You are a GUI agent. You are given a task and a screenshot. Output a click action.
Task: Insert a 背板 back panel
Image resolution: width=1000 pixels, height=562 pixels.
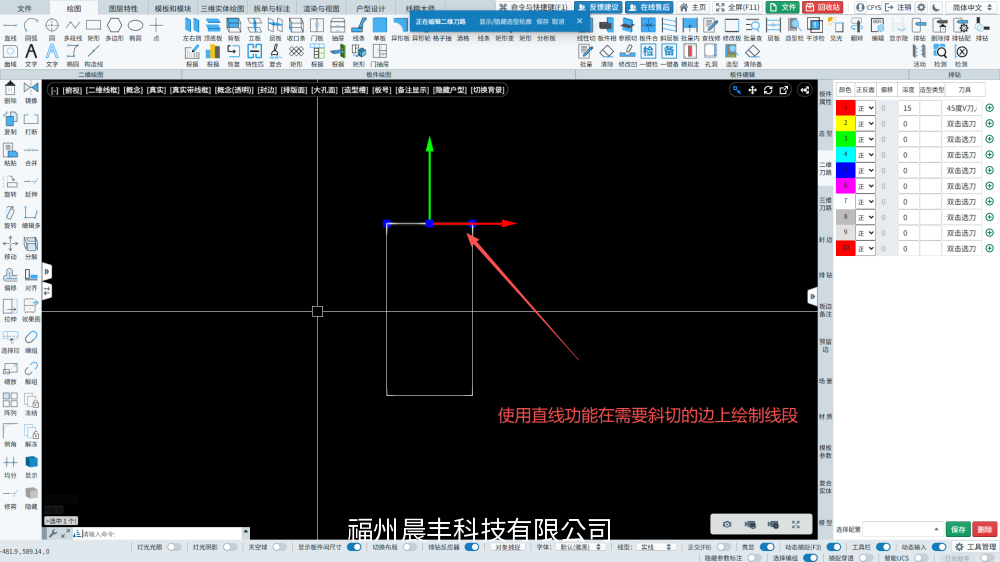coord(233,29)
